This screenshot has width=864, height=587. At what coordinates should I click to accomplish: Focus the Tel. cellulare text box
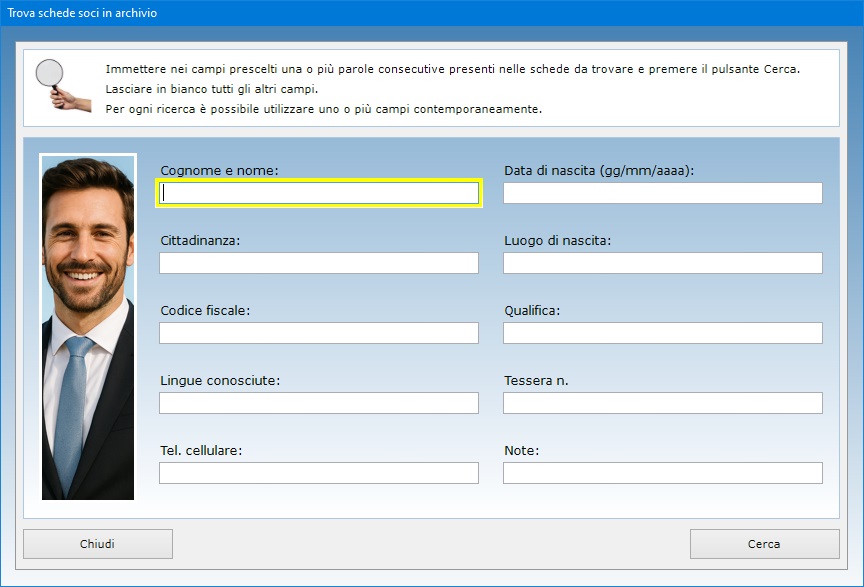[319, 473]
